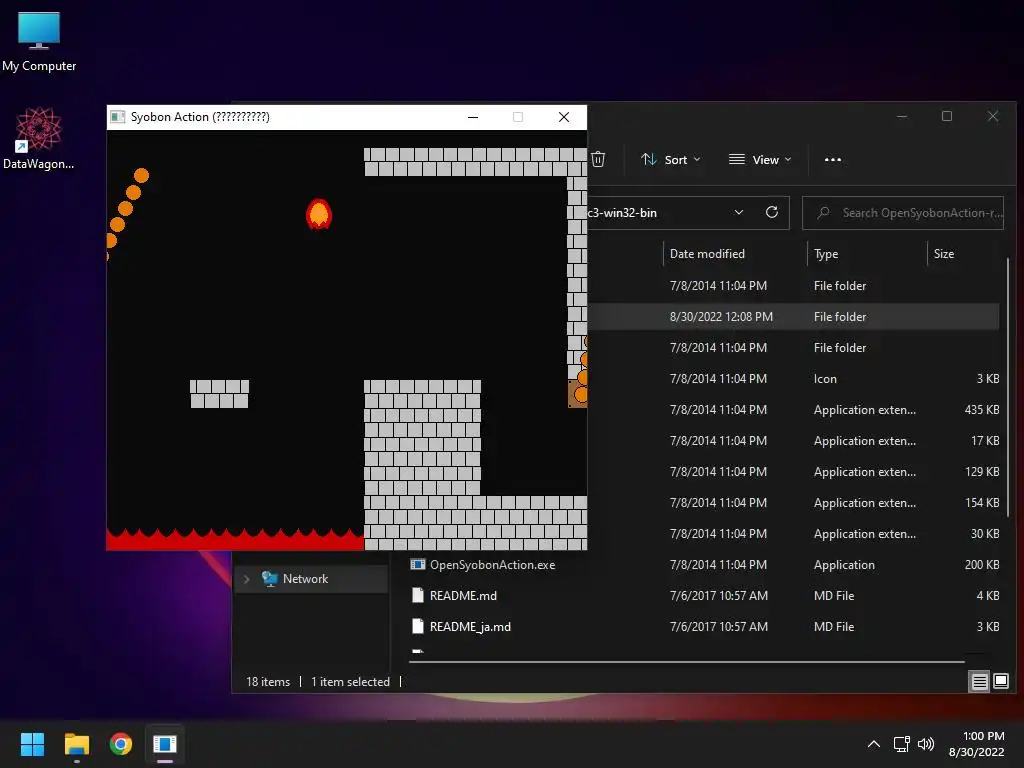Open the DataWagon desktop shortcut
1024x768 pixels.
pos(39,138)
